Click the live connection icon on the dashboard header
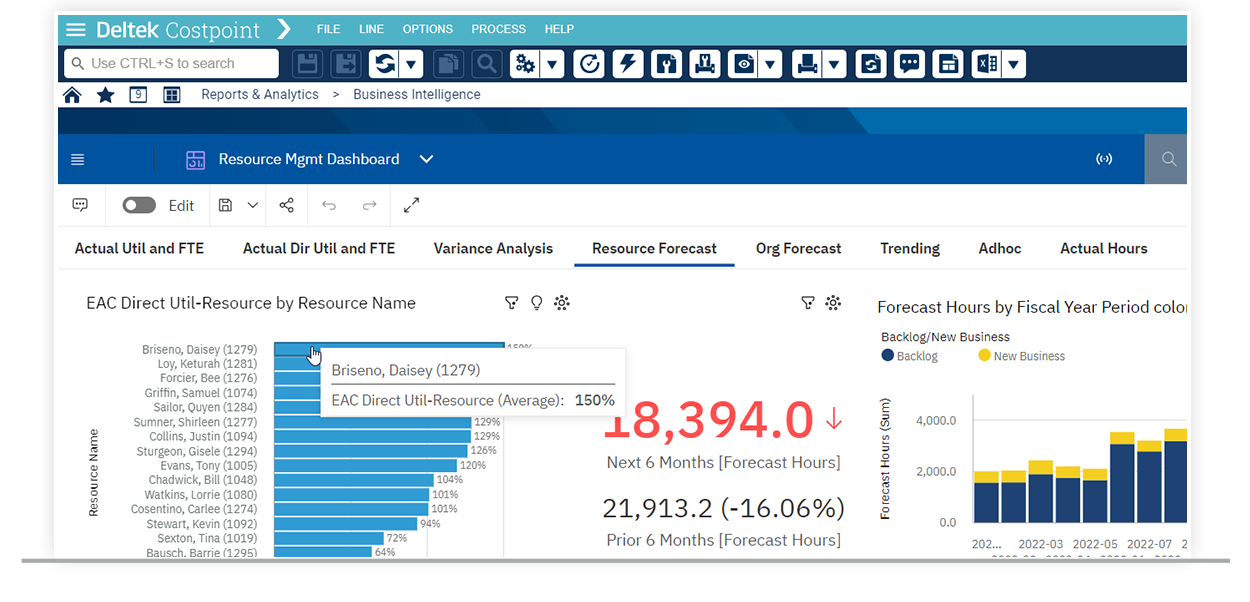 (x=1104, y=159)
